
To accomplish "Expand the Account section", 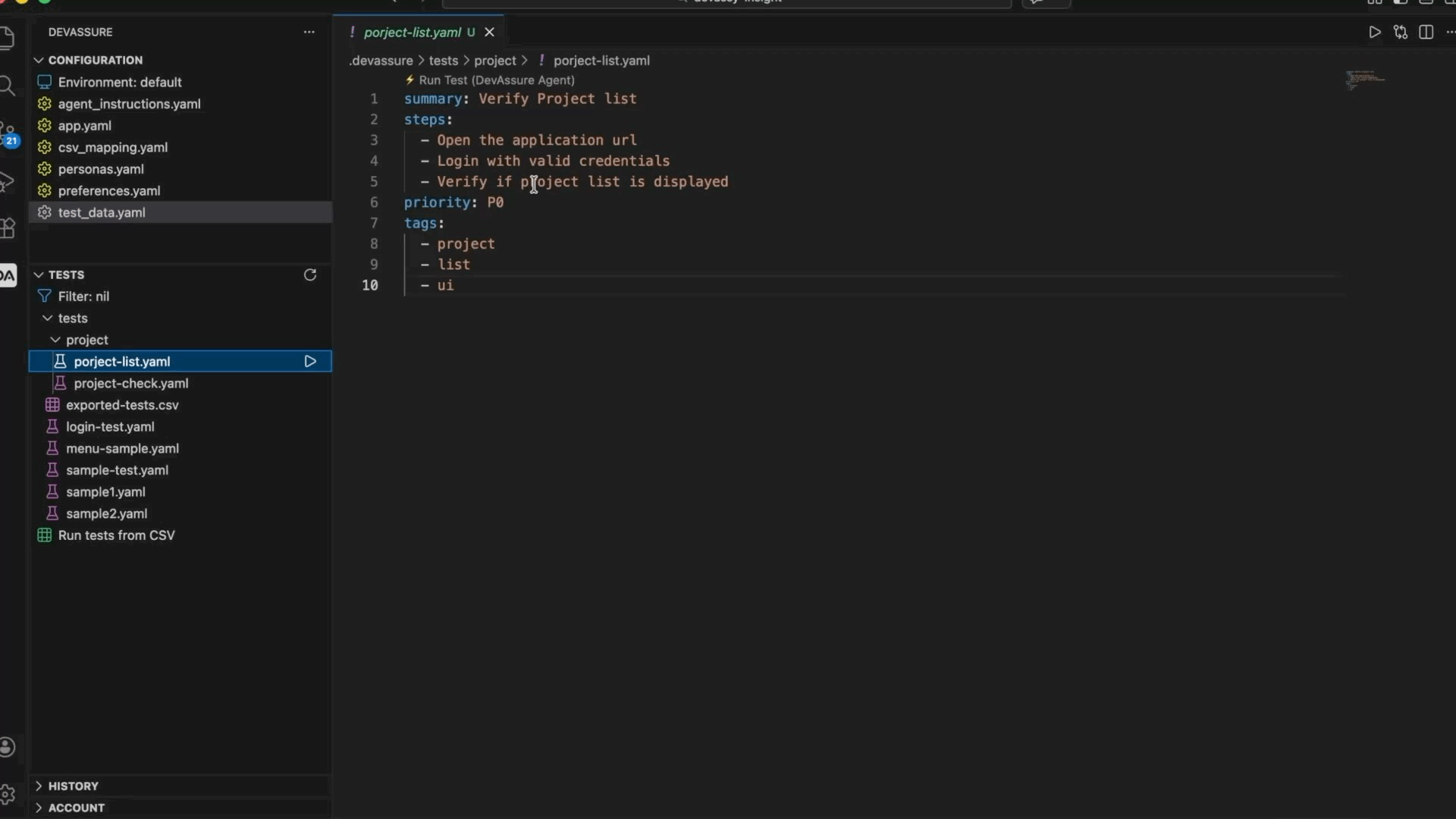I will [x=39, y=808].
